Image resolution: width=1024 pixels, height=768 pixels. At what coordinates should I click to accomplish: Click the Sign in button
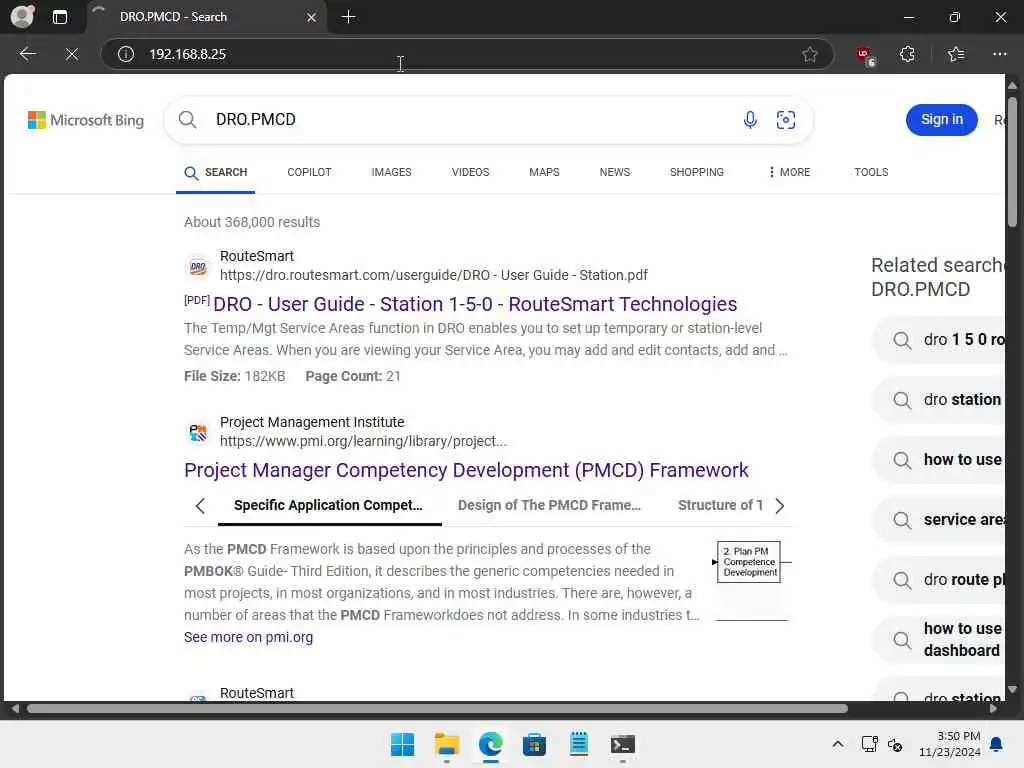[941, 120]
